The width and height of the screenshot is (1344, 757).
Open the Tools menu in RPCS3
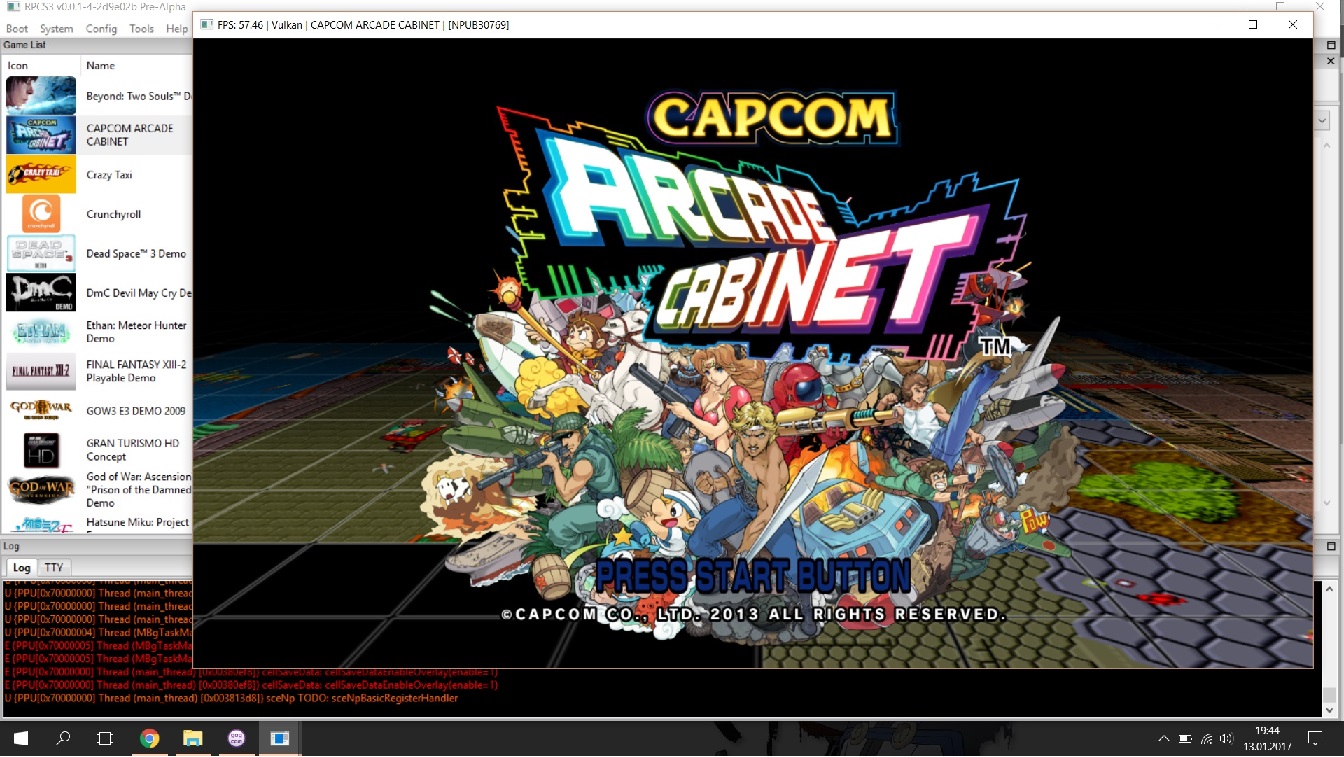coord(142,29)
